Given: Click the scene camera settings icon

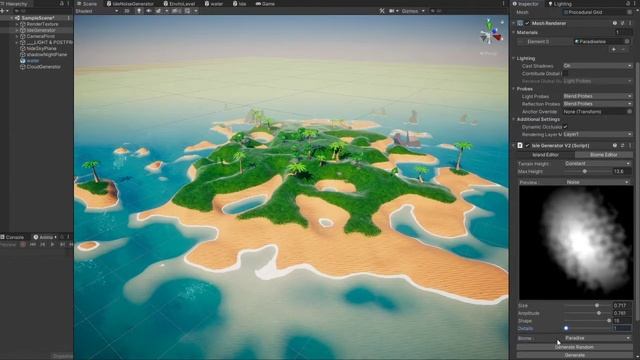Looking at the screenshot, I should point(392,11).
